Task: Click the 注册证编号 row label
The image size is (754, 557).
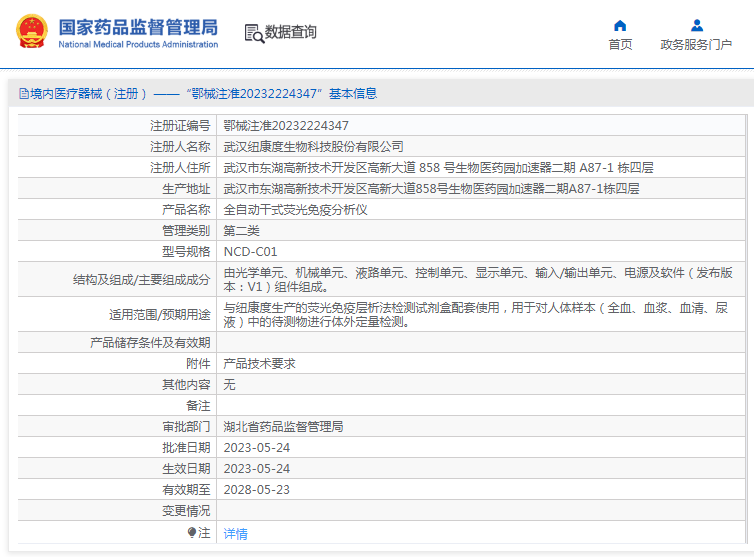Action: (180, 126)
